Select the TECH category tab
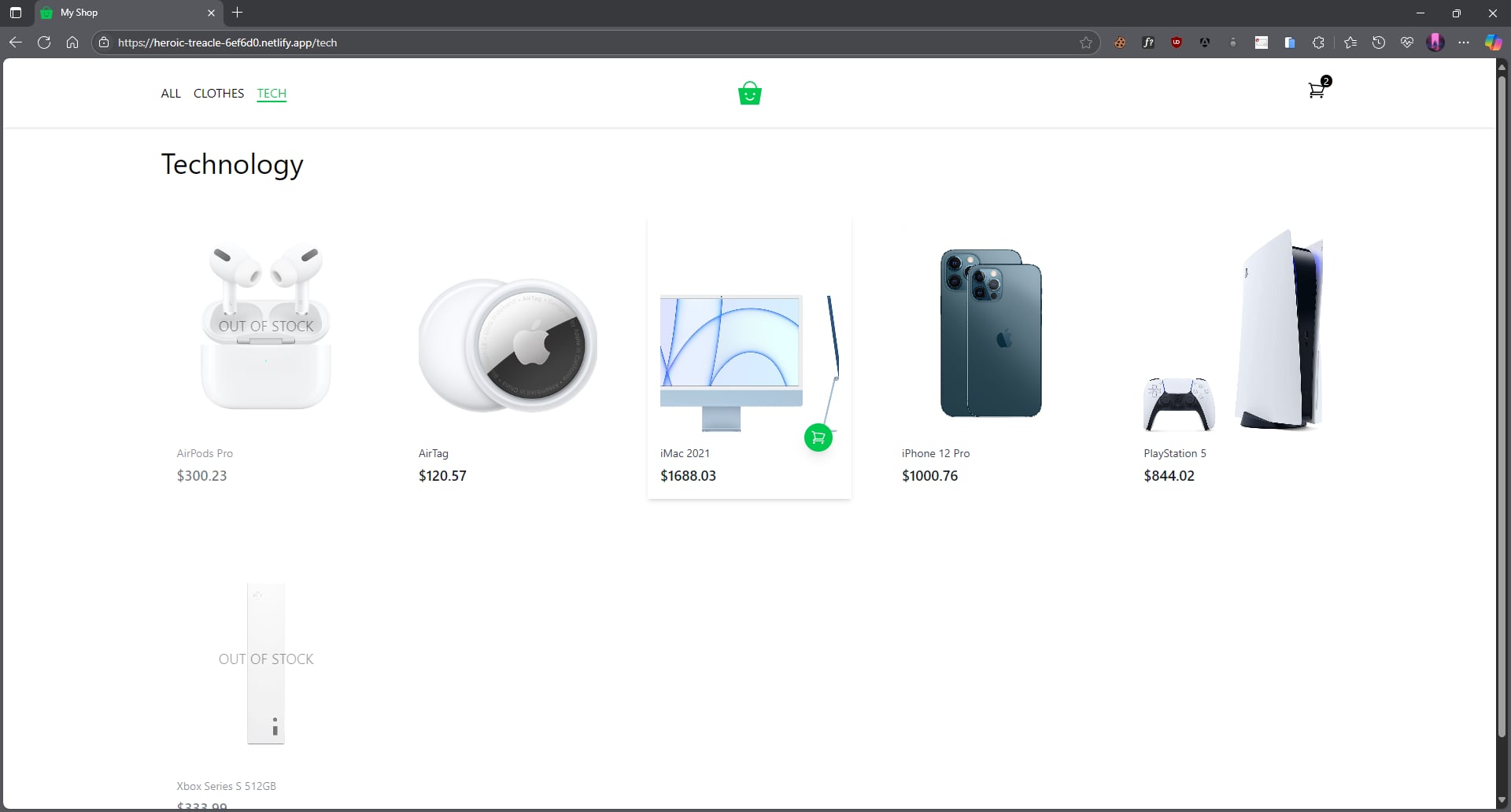 click(x=272, y=94)
